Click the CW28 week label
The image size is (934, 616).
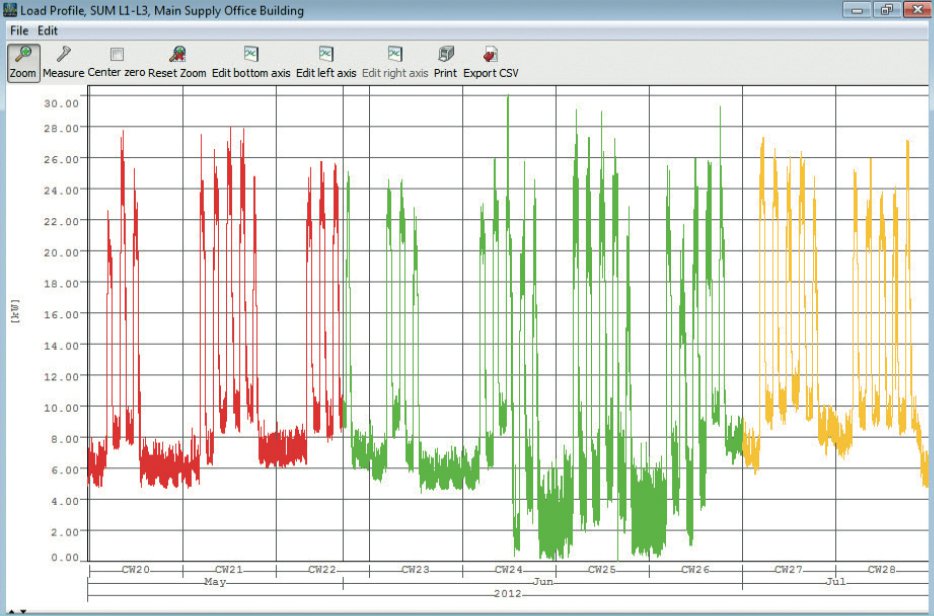(882, 570)
